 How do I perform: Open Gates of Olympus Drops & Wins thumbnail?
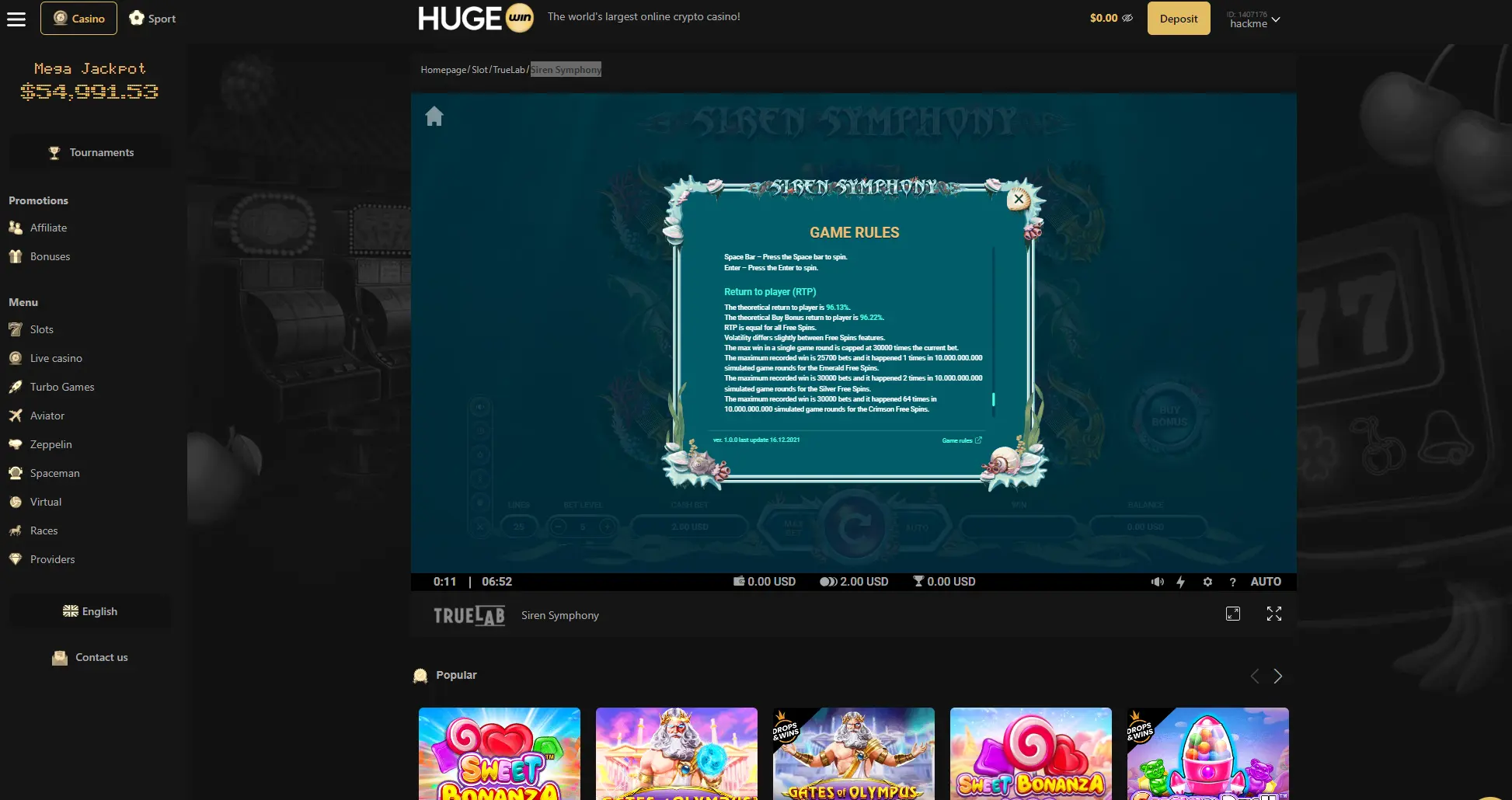click(x=854, y=753)
